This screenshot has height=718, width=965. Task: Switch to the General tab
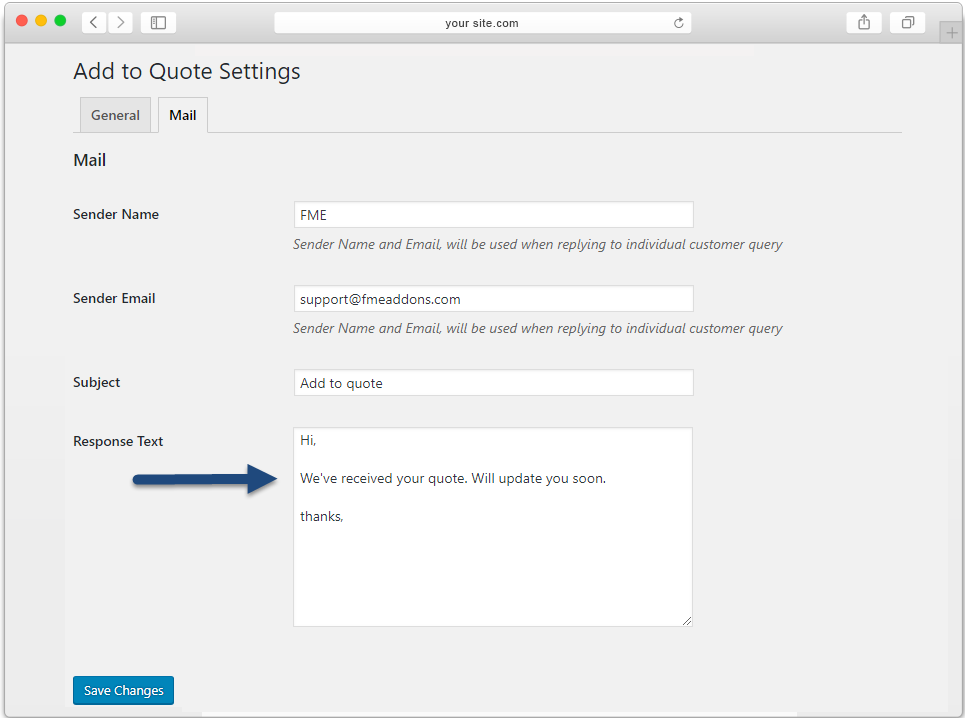[x=115, y=115]
